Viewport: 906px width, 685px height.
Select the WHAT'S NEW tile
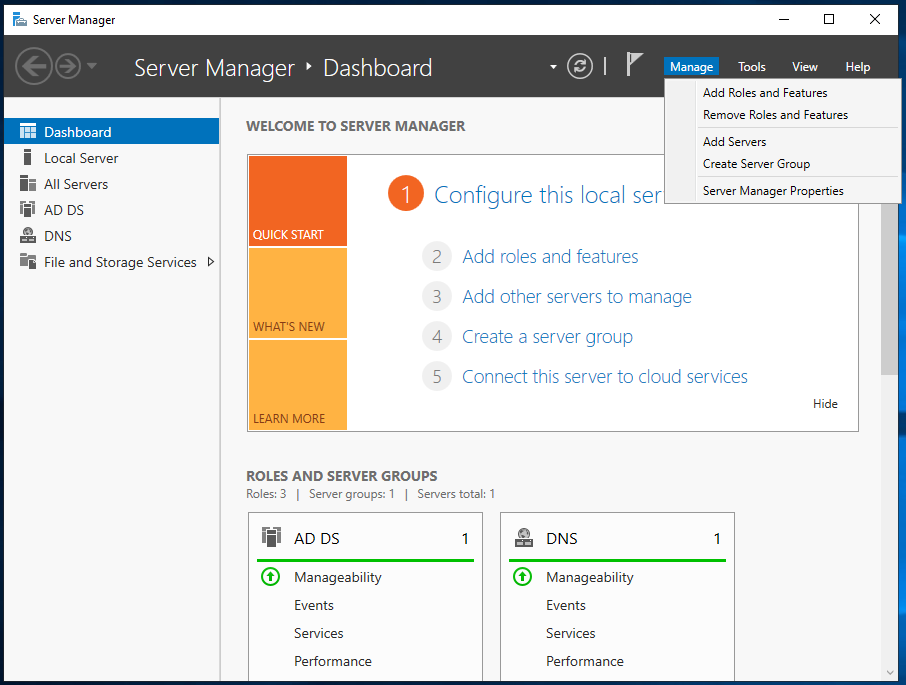click(298, 293)
